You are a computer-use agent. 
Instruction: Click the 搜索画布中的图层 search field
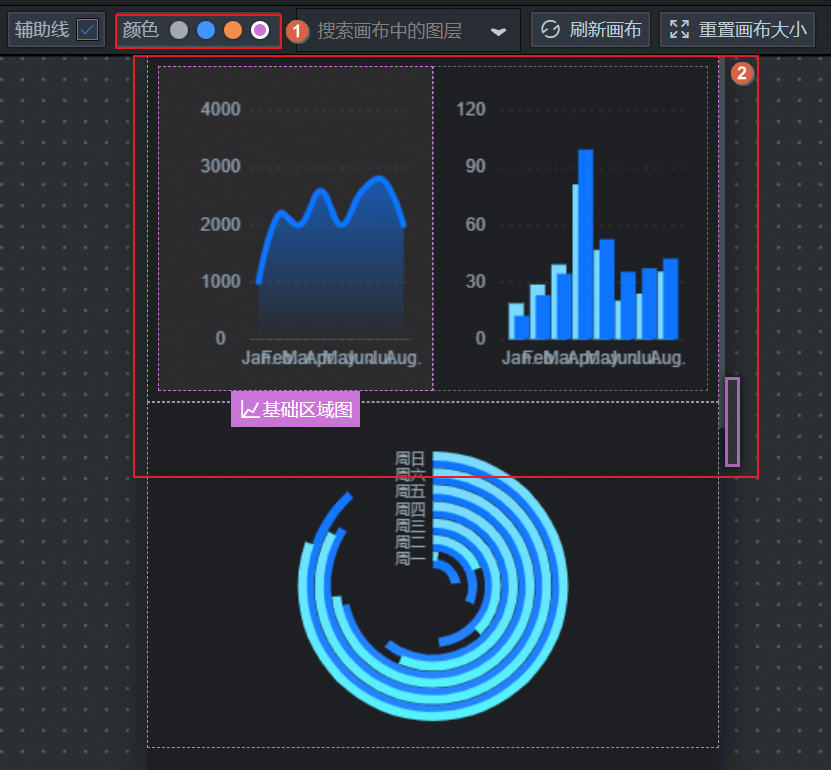[408, 30]
